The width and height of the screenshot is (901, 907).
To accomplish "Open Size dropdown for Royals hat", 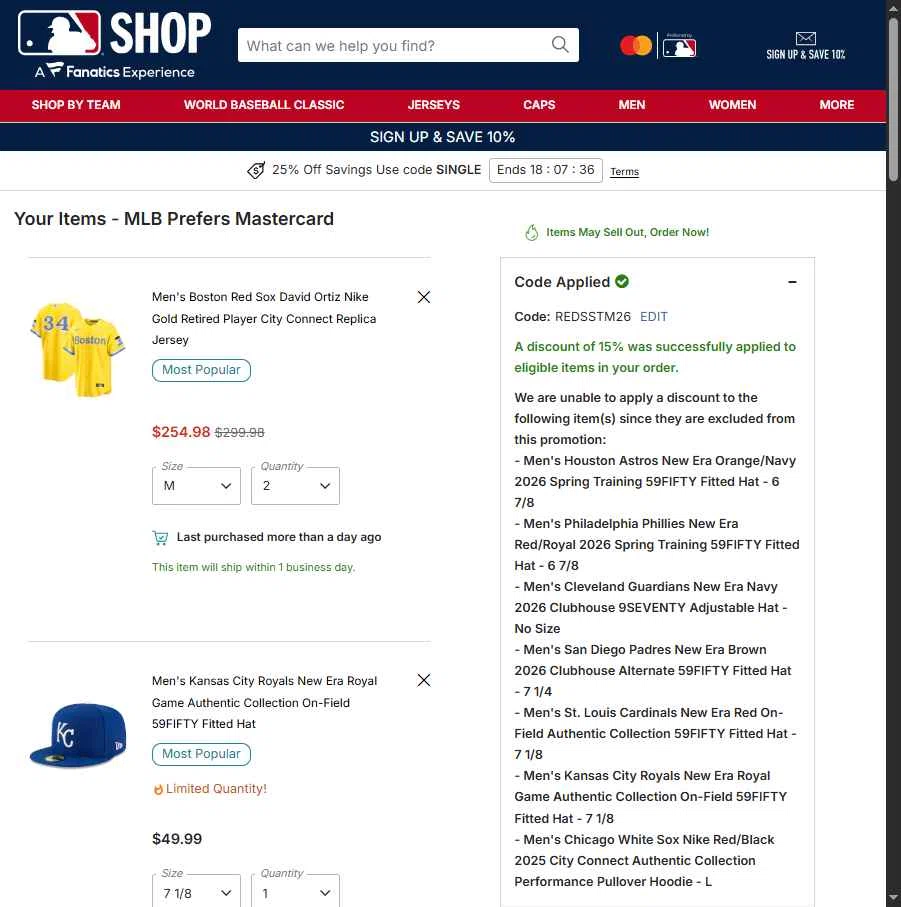I will pyautogui.click(x=196, y=891).
